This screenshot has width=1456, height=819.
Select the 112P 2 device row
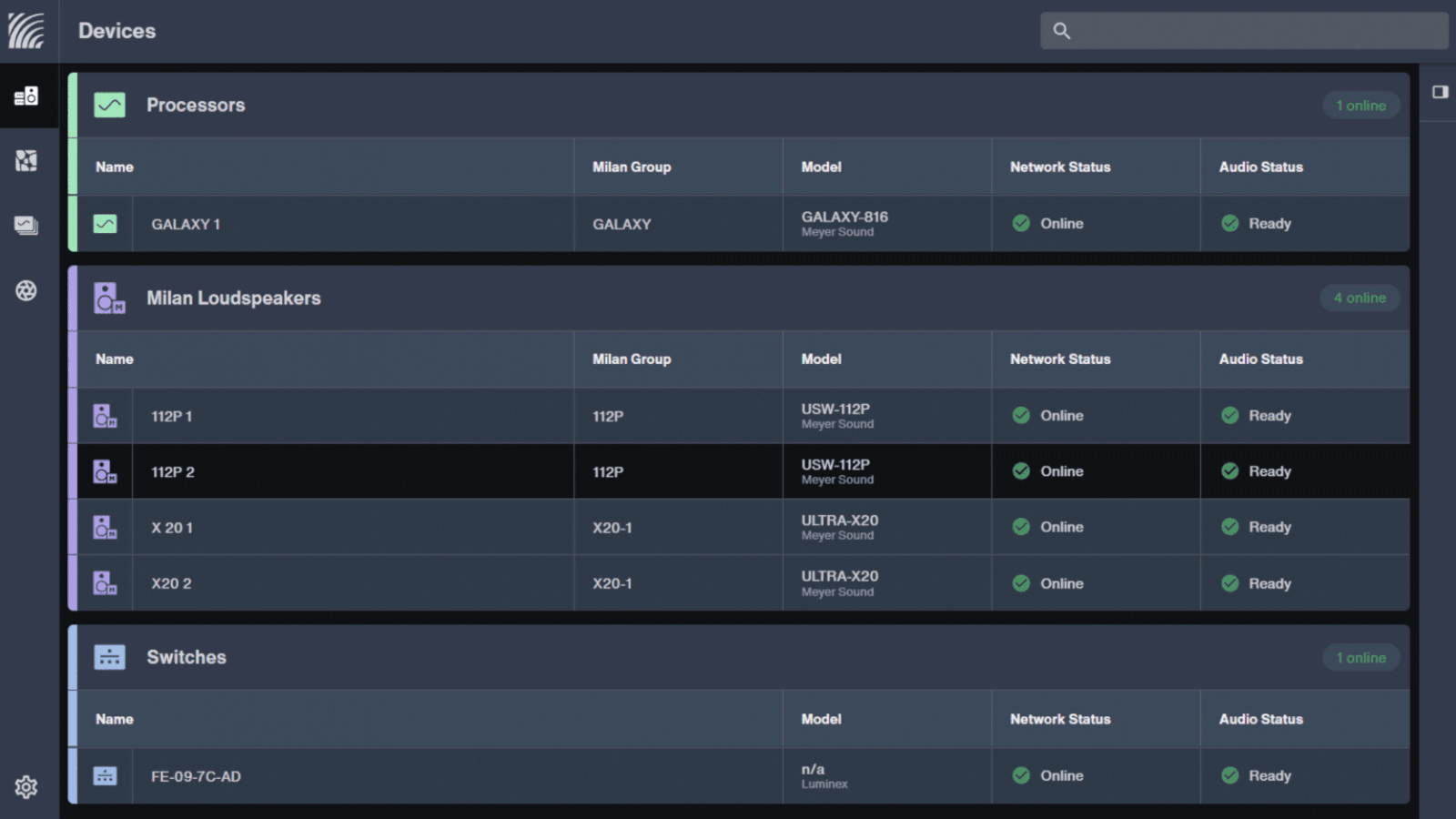355,471
